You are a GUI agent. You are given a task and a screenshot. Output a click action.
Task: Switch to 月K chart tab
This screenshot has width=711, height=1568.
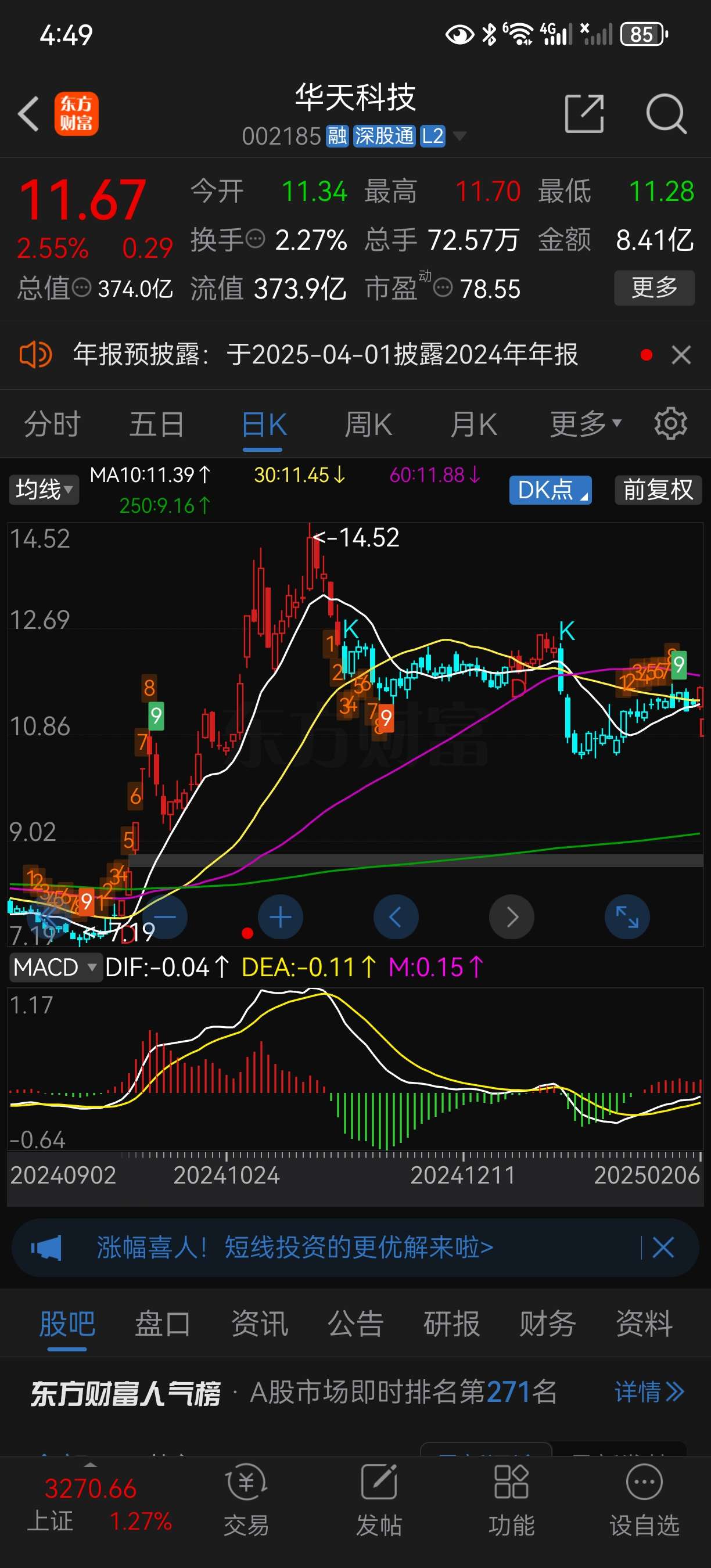pos(473,424)
